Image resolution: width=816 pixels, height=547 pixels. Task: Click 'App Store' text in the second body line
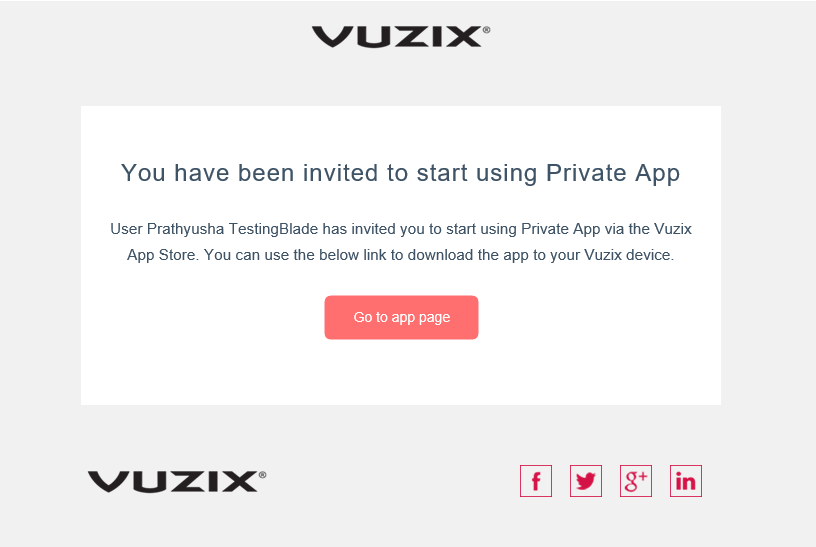162,255
